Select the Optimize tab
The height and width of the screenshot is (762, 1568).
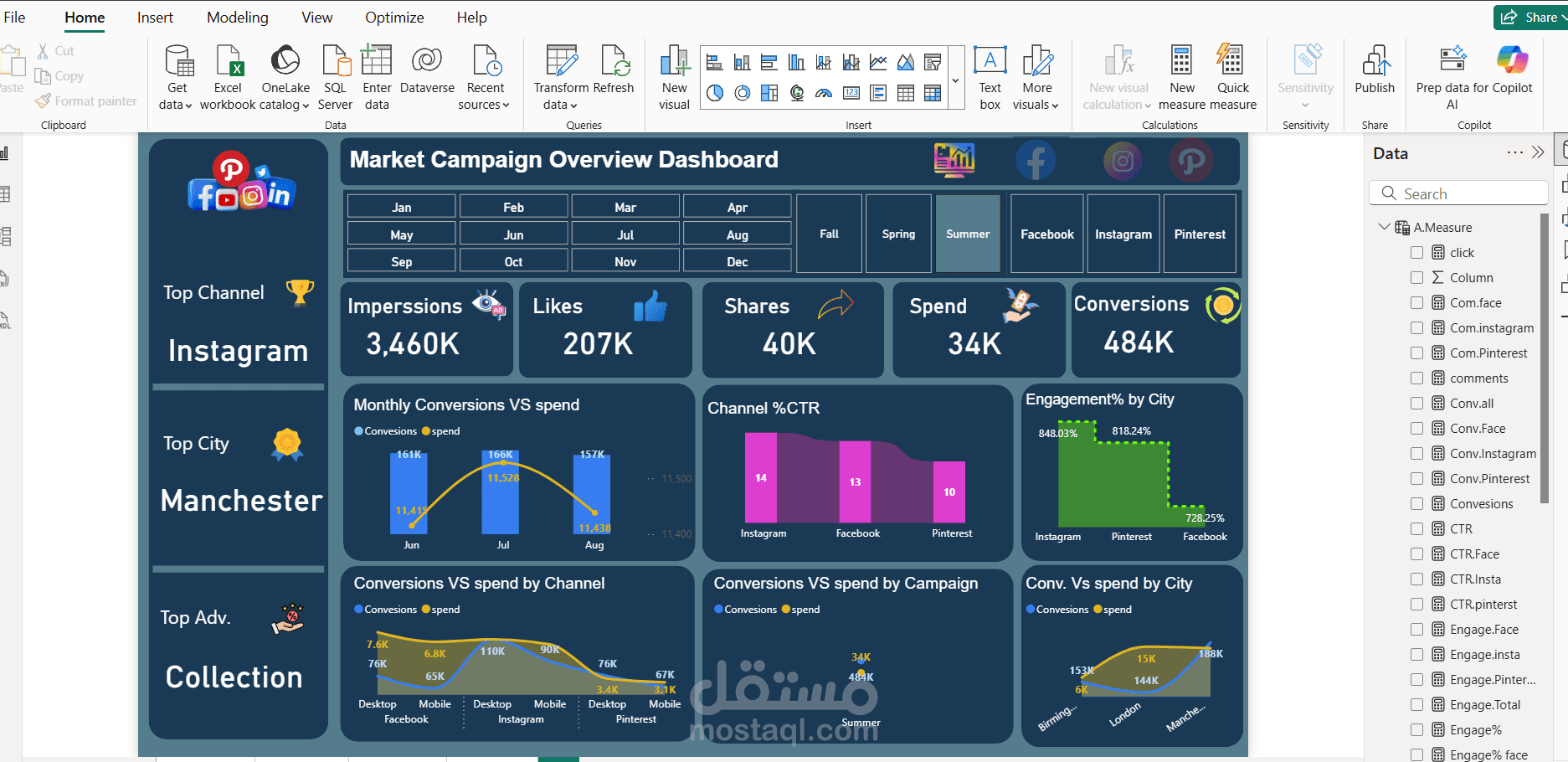(x=394, y=18)
